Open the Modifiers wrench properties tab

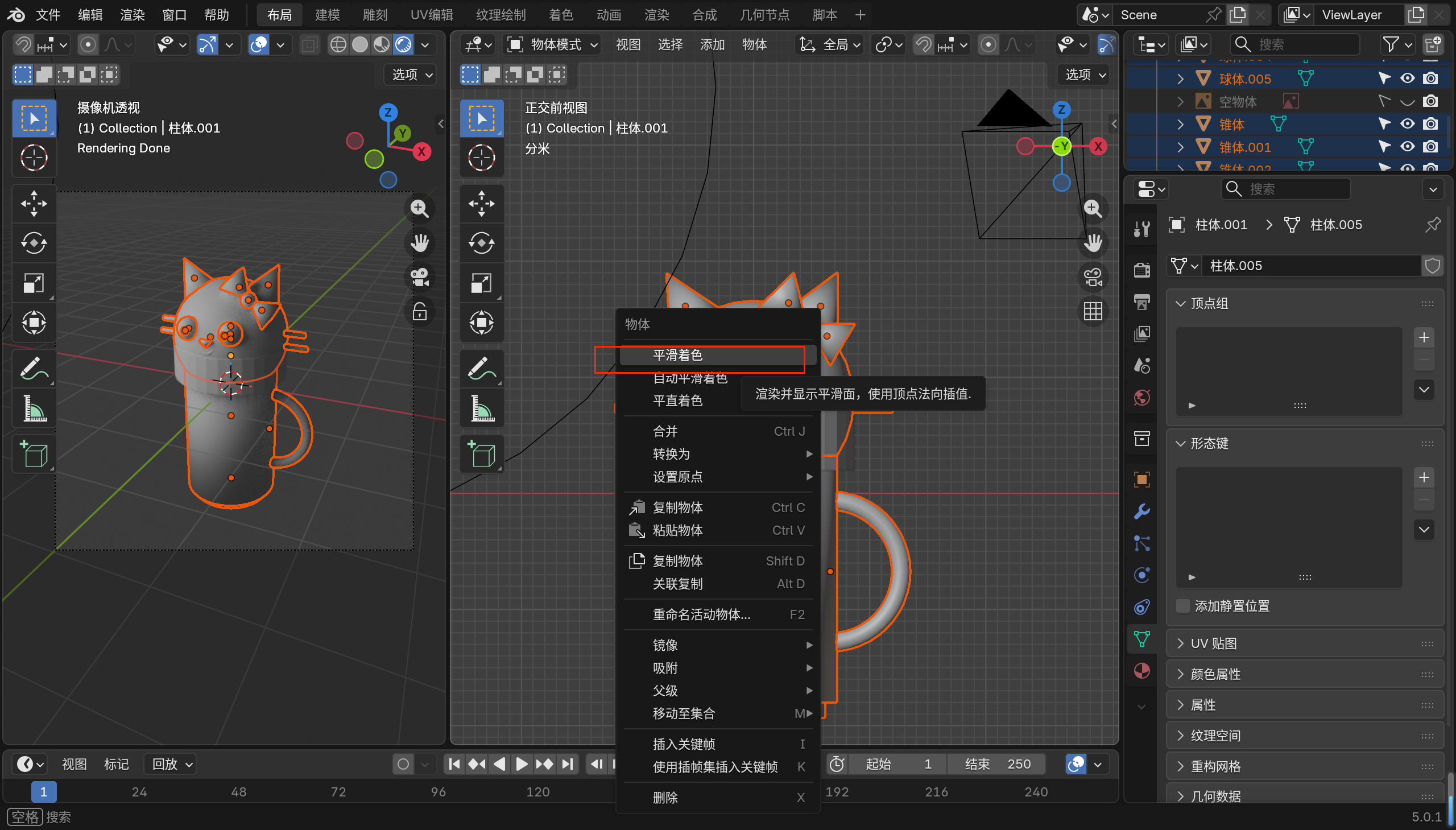(x=1142, y=511)
